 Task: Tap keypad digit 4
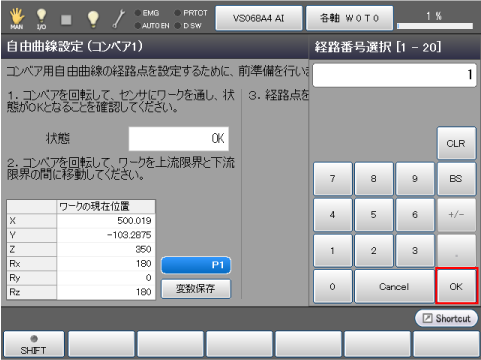332,215
